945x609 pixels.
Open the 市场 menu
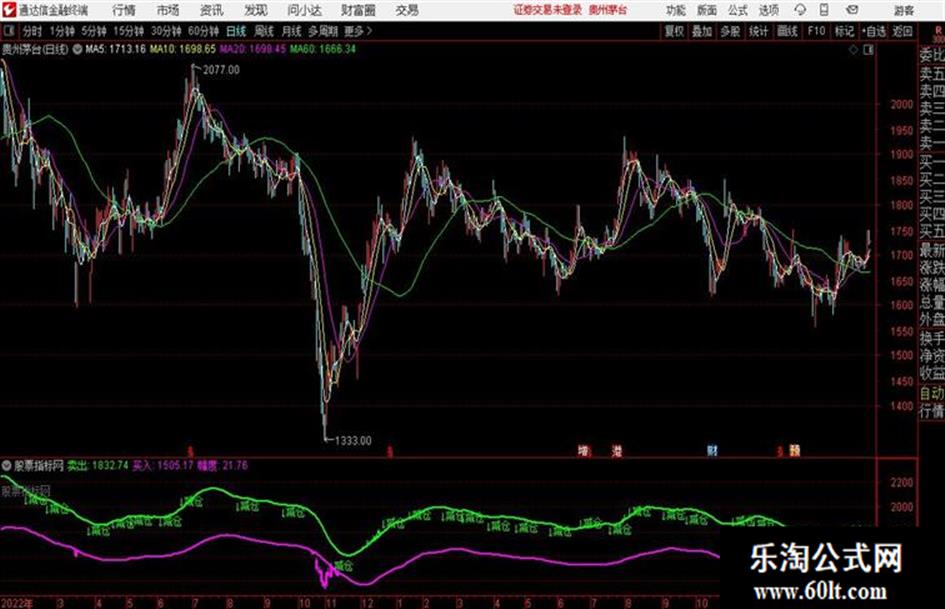(x=168, y=10)
